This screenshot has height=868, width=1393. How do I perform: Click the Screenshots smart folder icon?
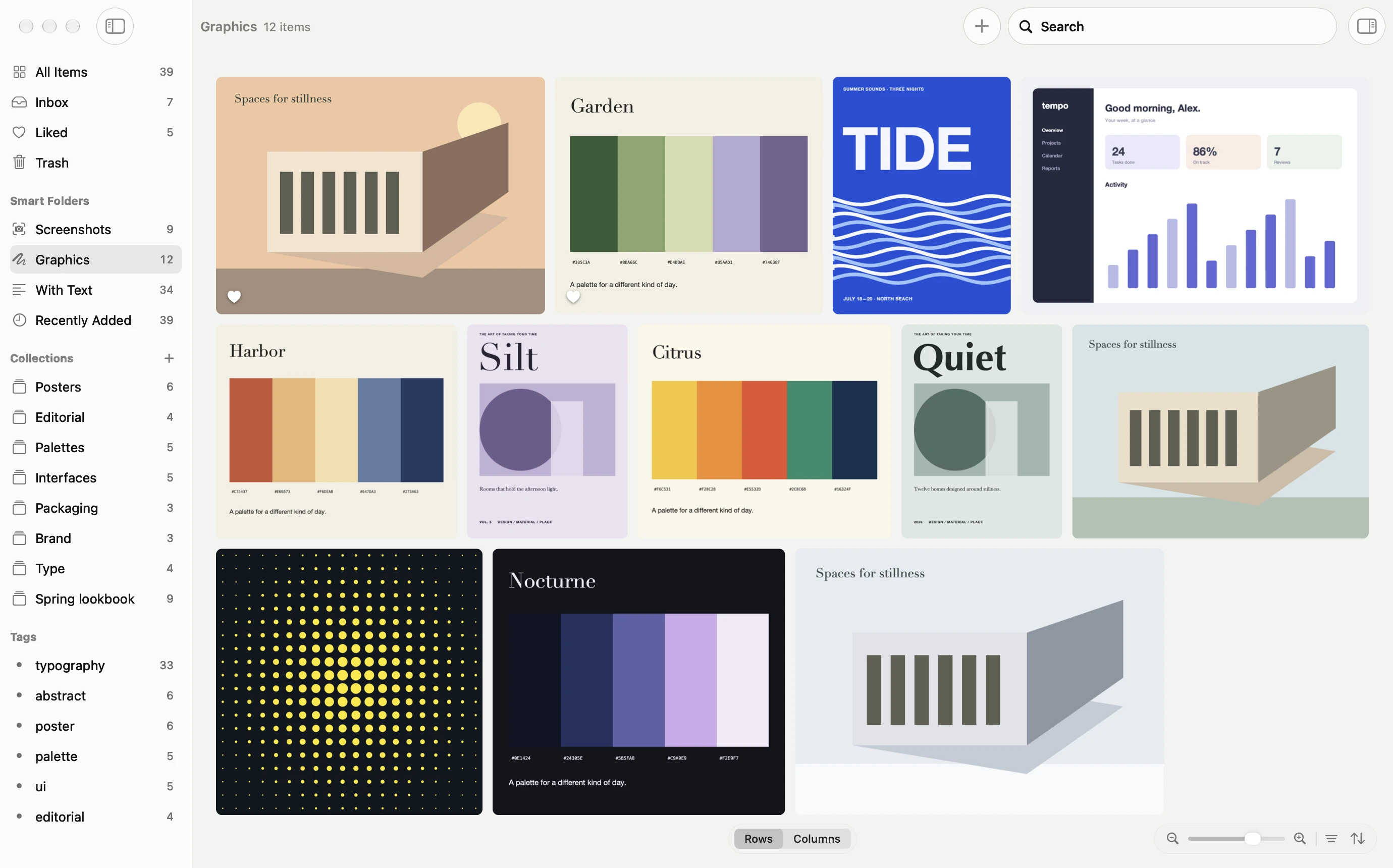(20, 229)
